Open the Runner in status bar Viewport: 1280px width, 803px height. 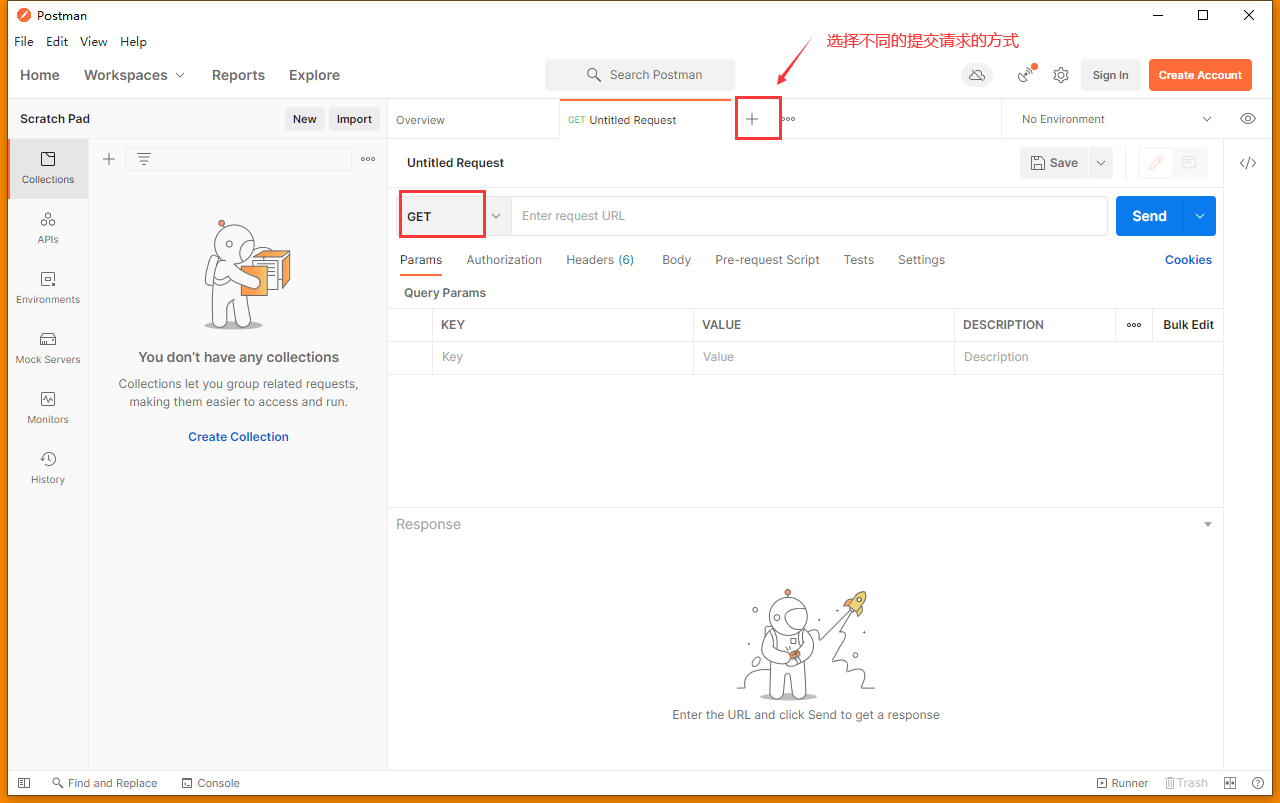(x=1123, y=783)
